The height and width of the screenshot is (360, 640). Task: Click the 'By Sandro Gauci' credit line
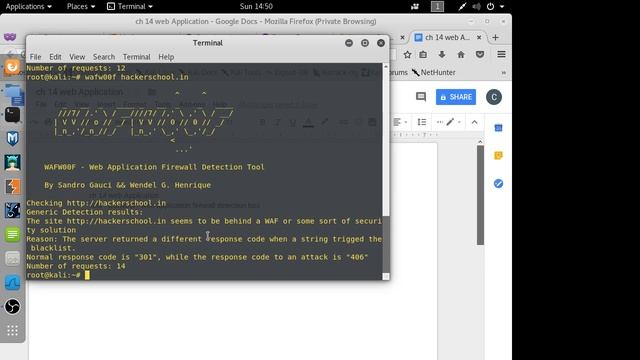pyautogui.click(x=127, y=185)
